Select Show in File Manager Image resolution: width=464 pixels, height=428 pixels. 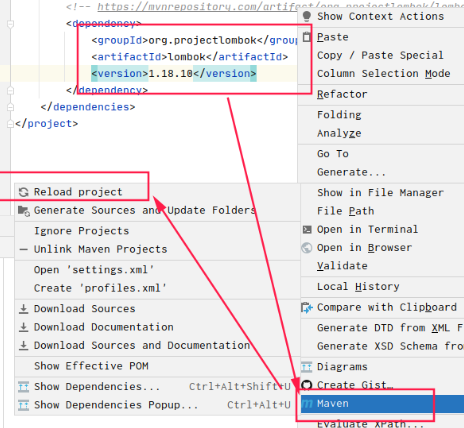point(382,193)
